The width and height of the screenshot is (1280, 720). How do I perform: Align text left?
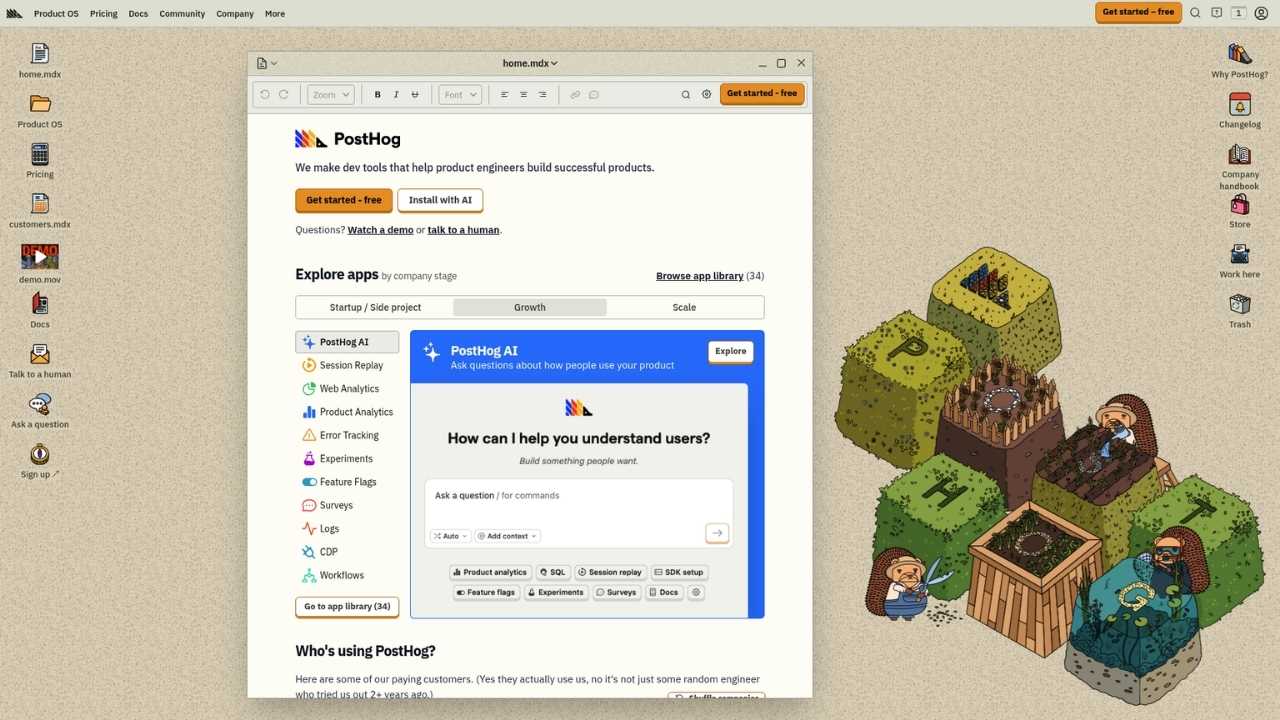[504, 94]
